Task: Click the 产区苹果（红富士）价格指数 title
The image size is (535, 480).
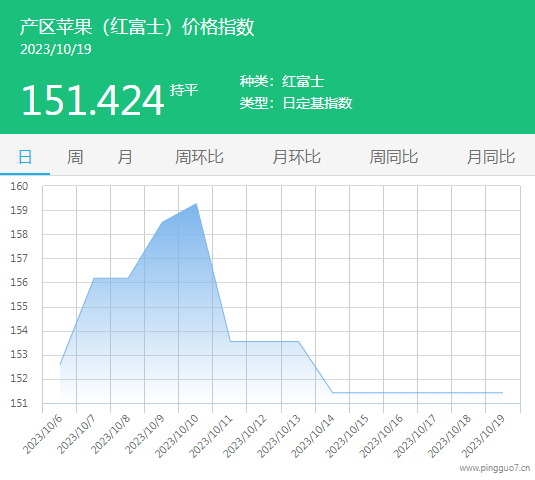Action: tap(137, 27)
